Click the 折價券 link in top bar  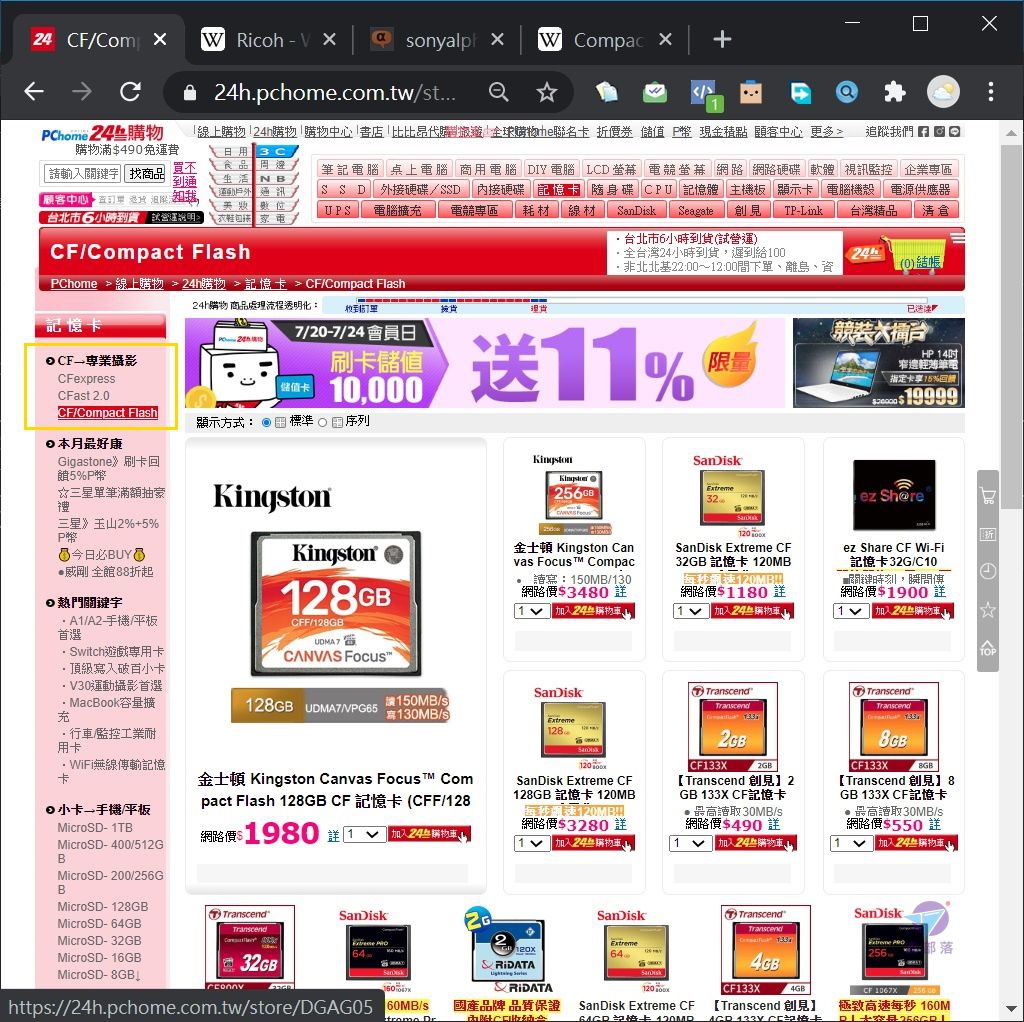tap(614, 132)
